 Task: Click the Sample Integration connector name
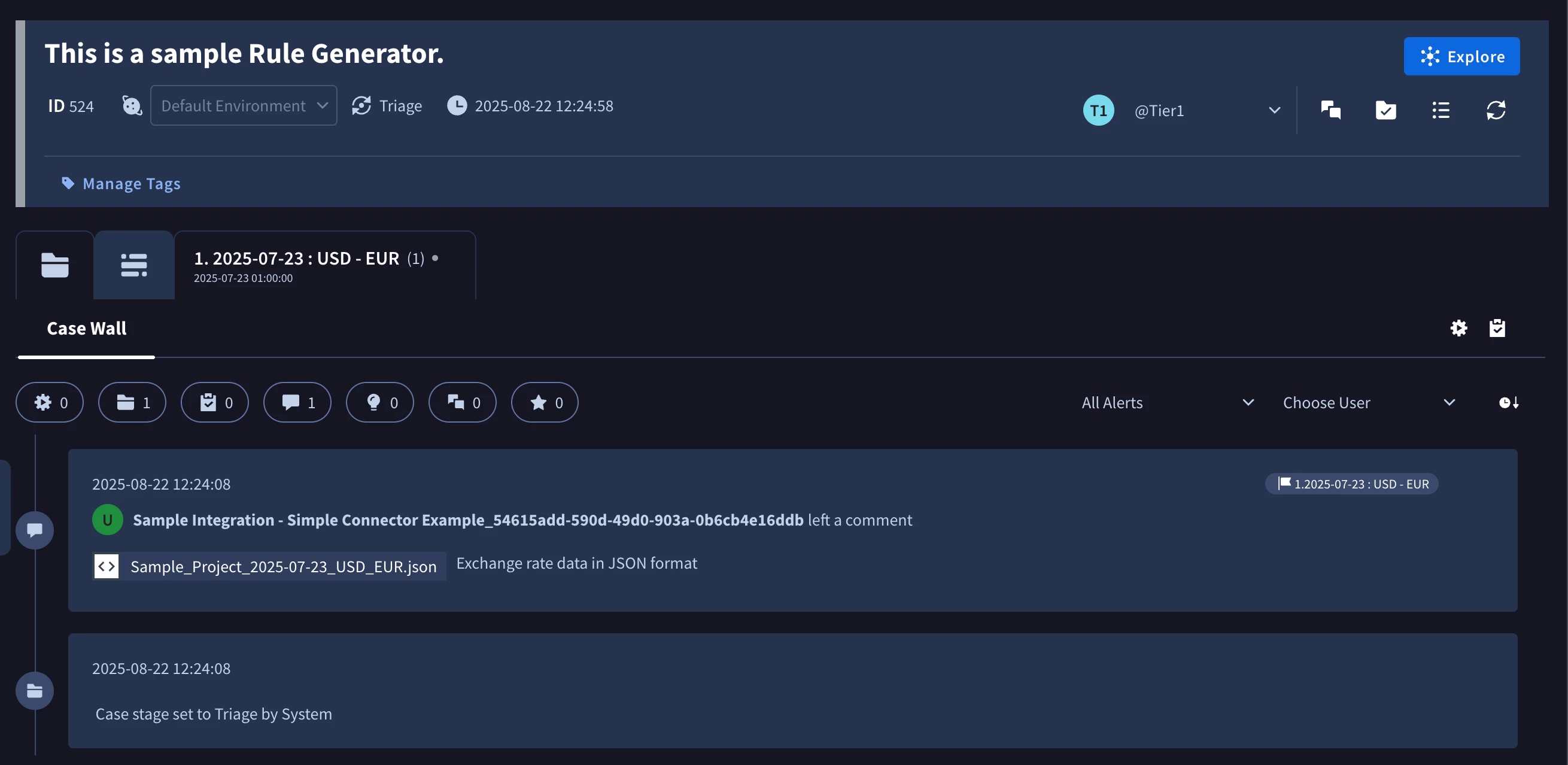(468, 520)
